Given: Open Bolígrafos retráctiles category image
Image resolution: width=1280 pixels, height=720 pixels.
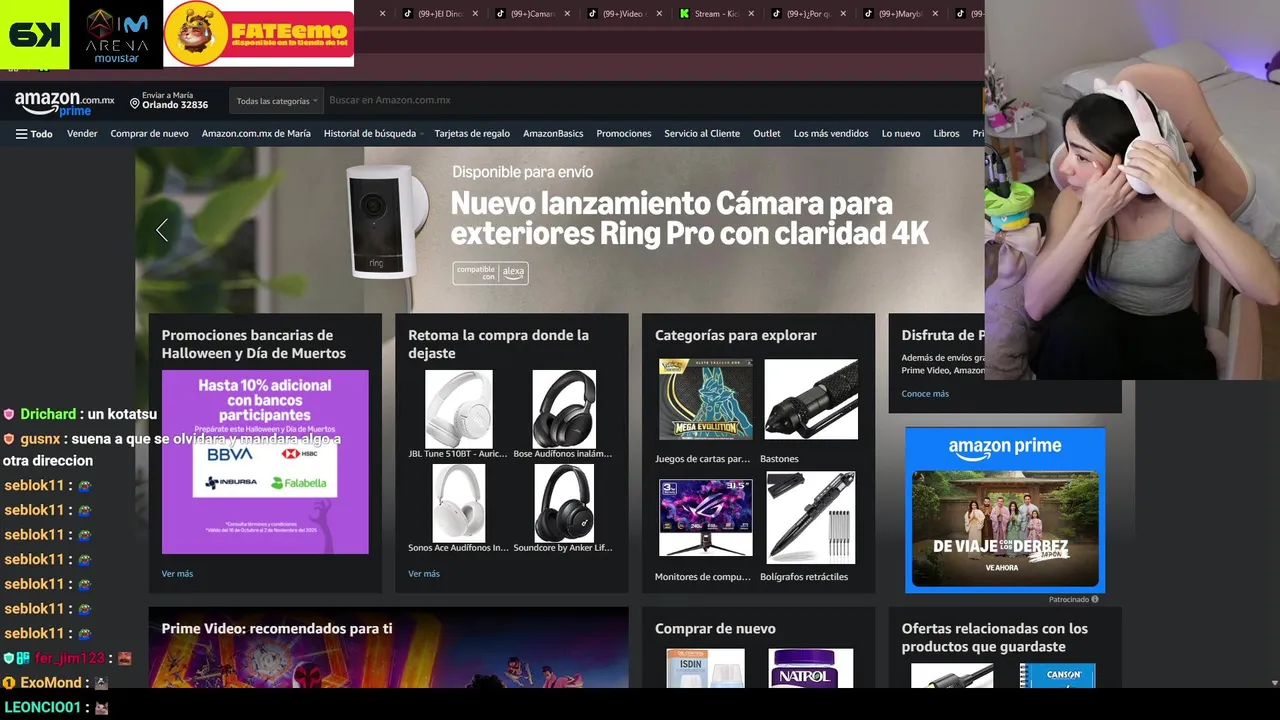Looking at the screenshot, I should pyautogui.click(x=811, y=517).
